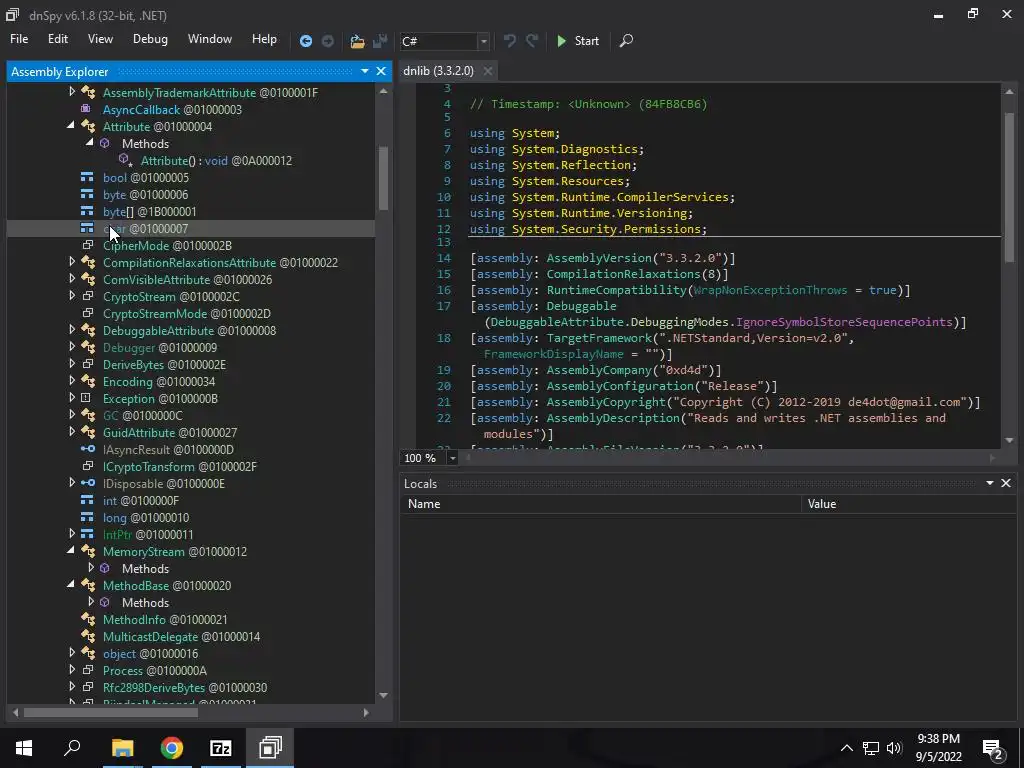Click the GuidAttribute class icon

tap(88, 432)
